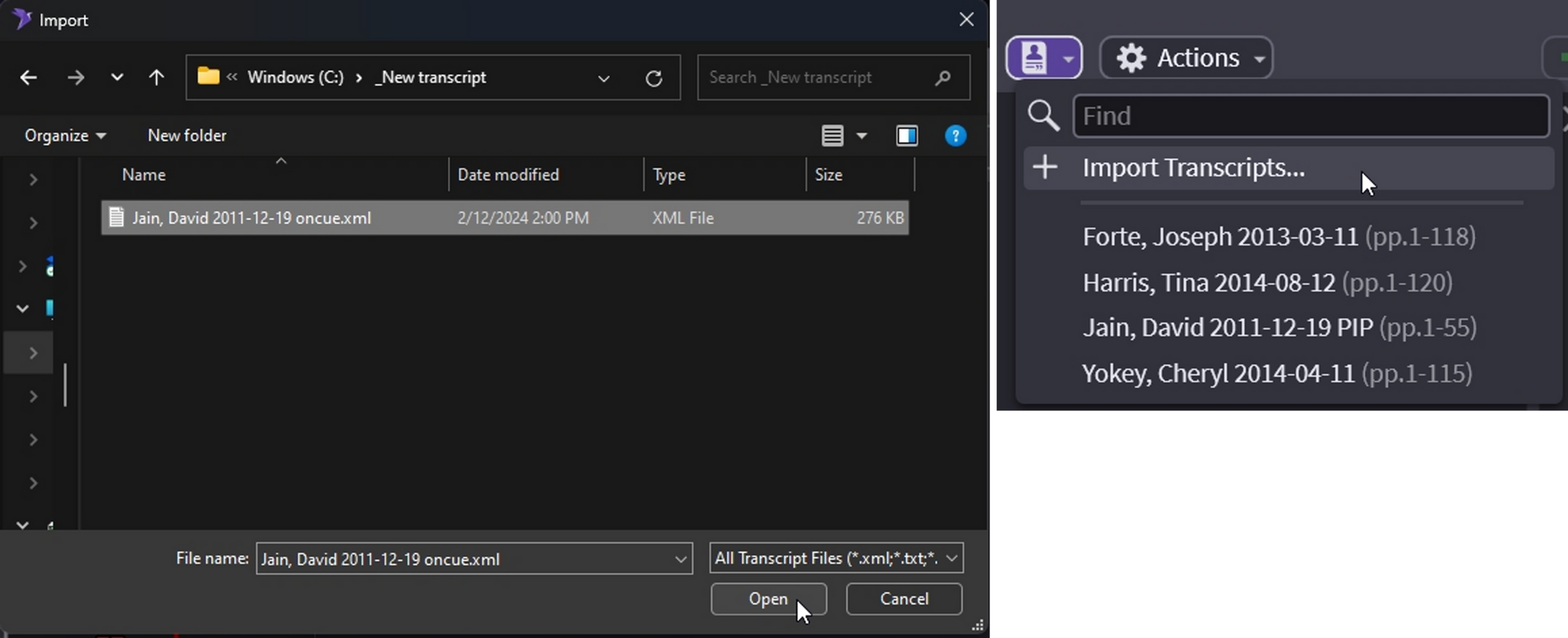The height and width of the screenshot is (638, 1568).
Task: Click the purple deponent transcript icon
Action: 1034,58
